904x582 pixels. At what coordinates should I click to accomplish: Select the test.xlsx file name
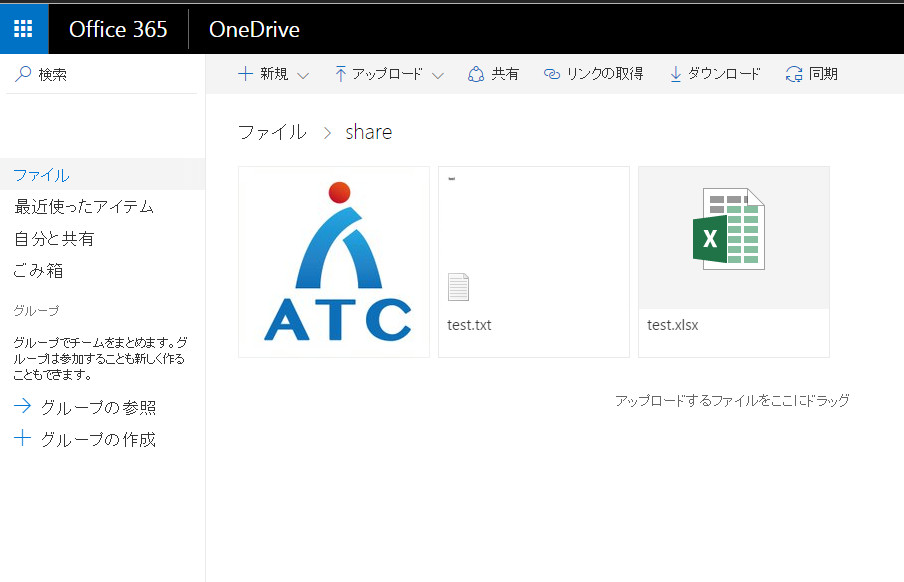(673, 325)
